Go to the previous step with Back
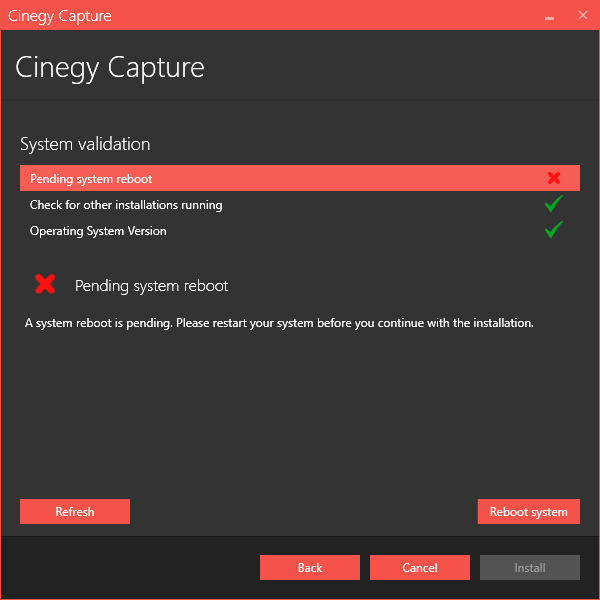Viewport: 600px width, 600px height. 310,567
